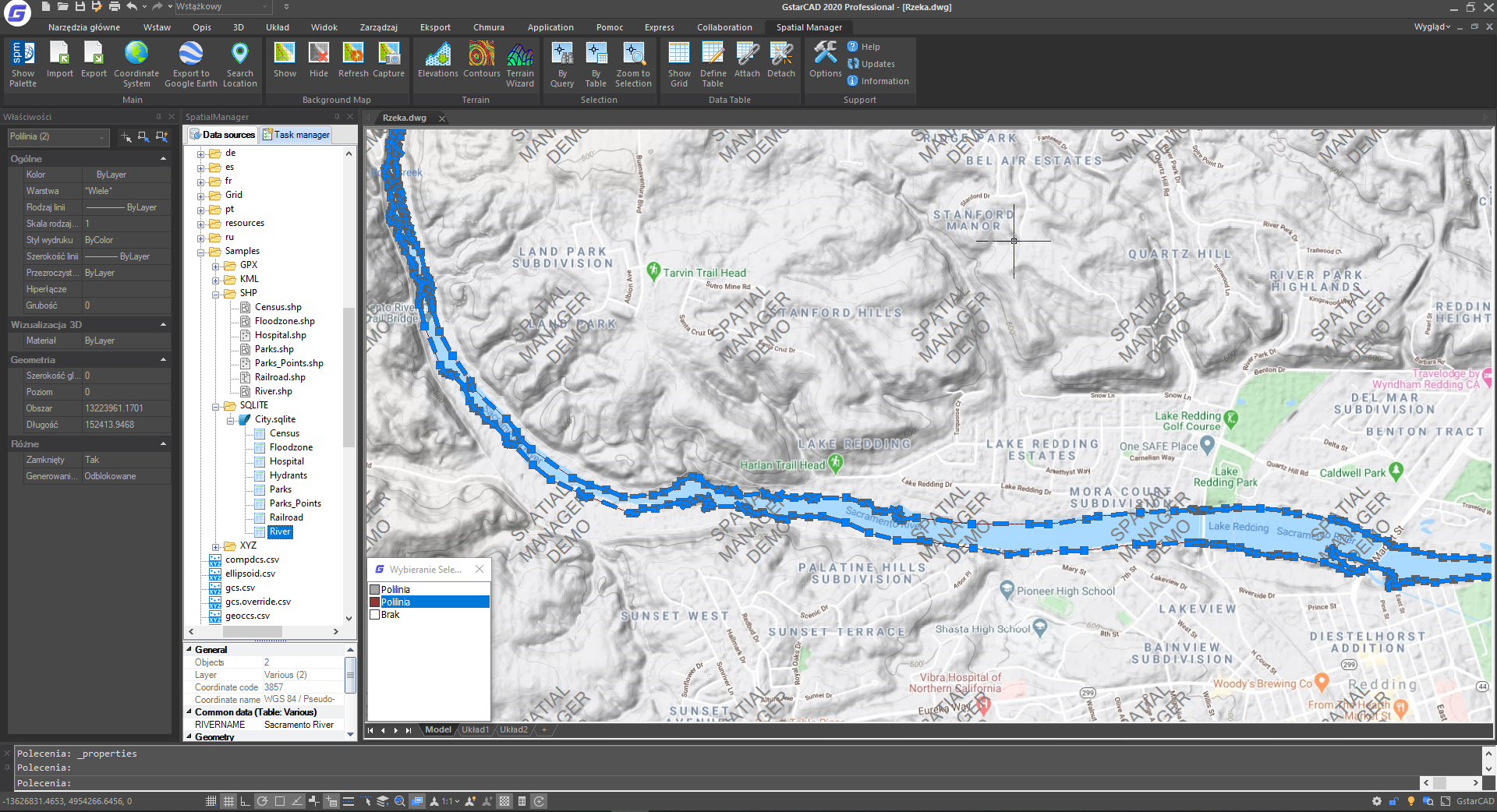
Task: Expand the GPX folder node
Action: point(216,266)
